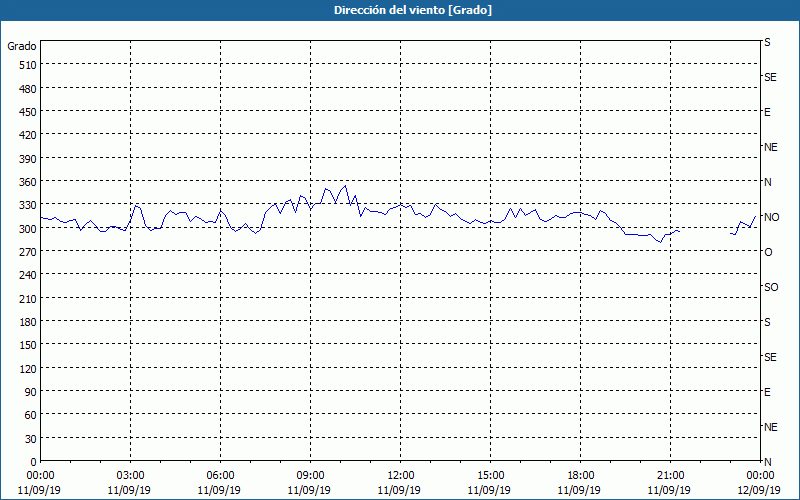The width and height of the screenshot is (800, 500).
Task: Click the 150 y-axis value
Action: click(28, 345)
